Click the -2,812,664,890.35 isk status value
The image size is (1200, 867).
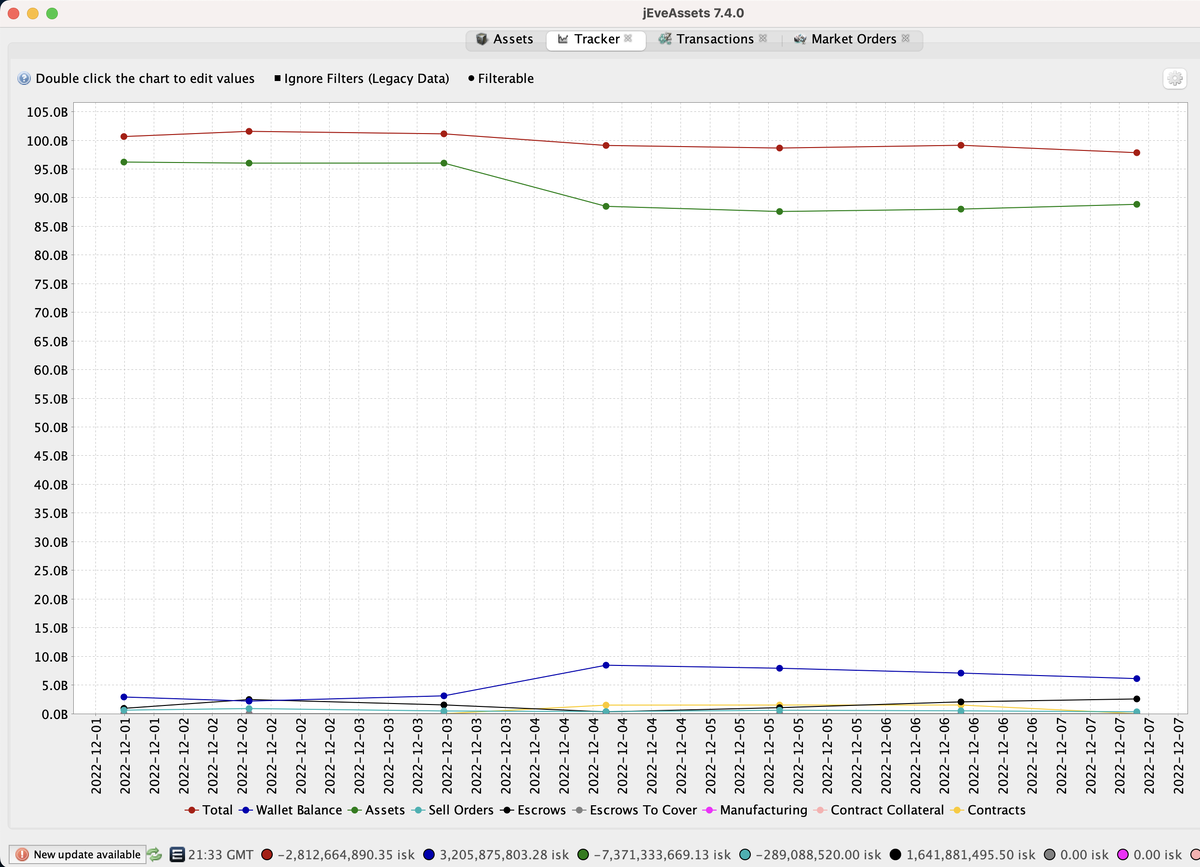[346, 854]
